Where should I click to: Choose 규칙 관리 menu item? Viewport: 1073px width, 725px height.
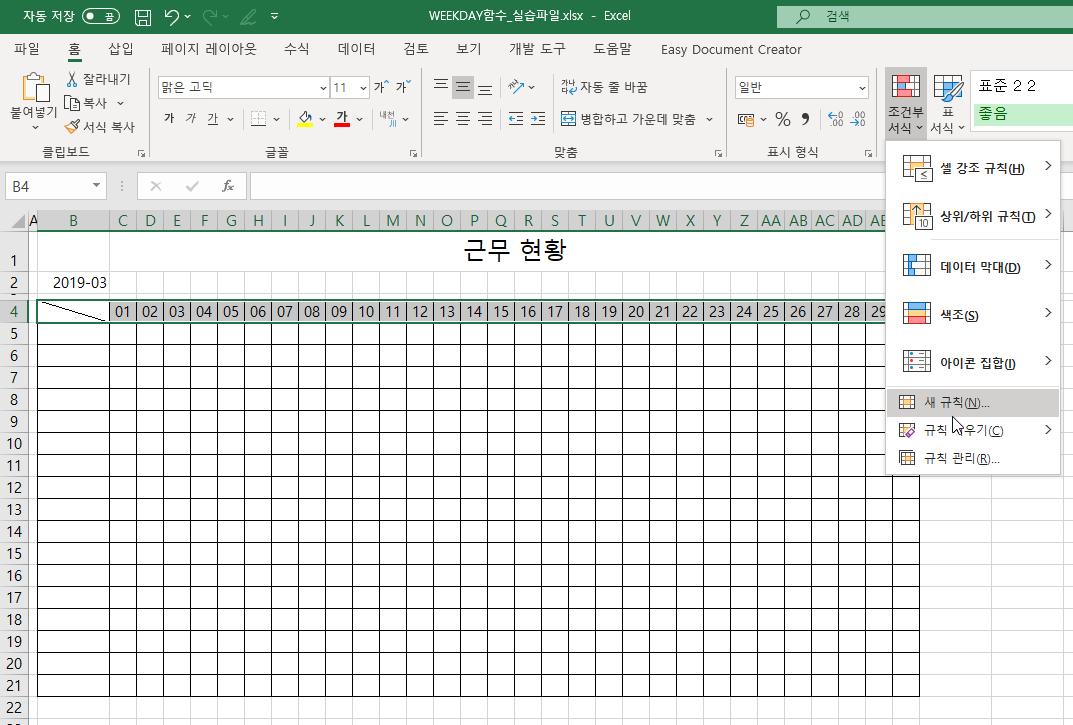(x=973, y=458)
